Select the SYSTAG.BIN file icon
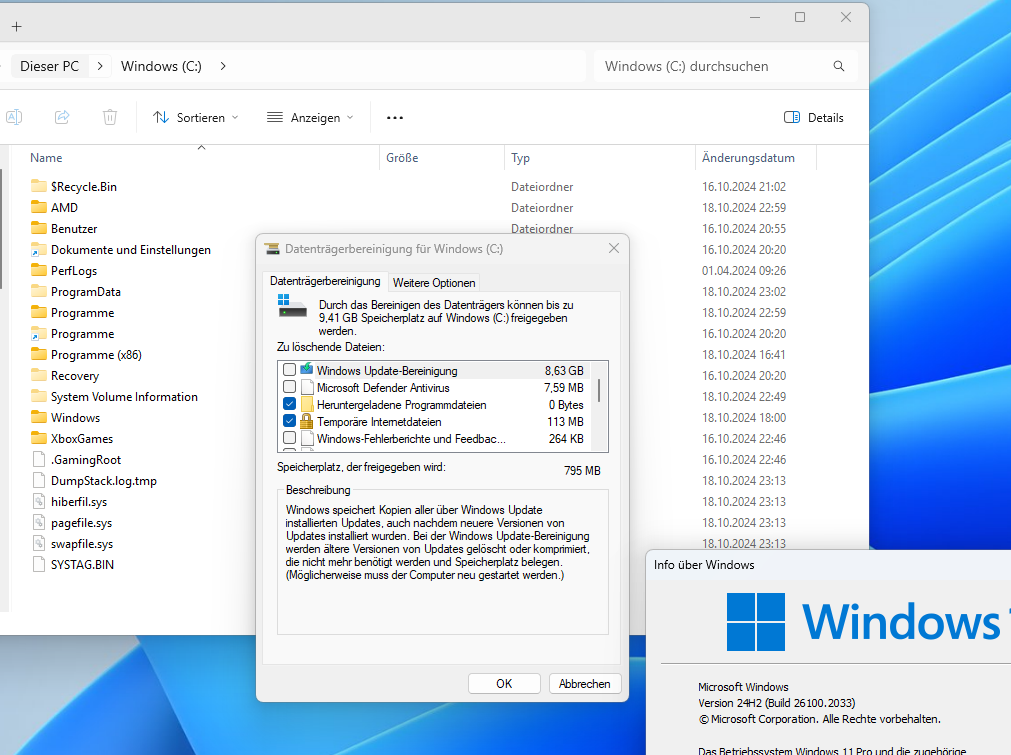The image size is (1011, 755). pyautogui.click(x=39, y=564)
